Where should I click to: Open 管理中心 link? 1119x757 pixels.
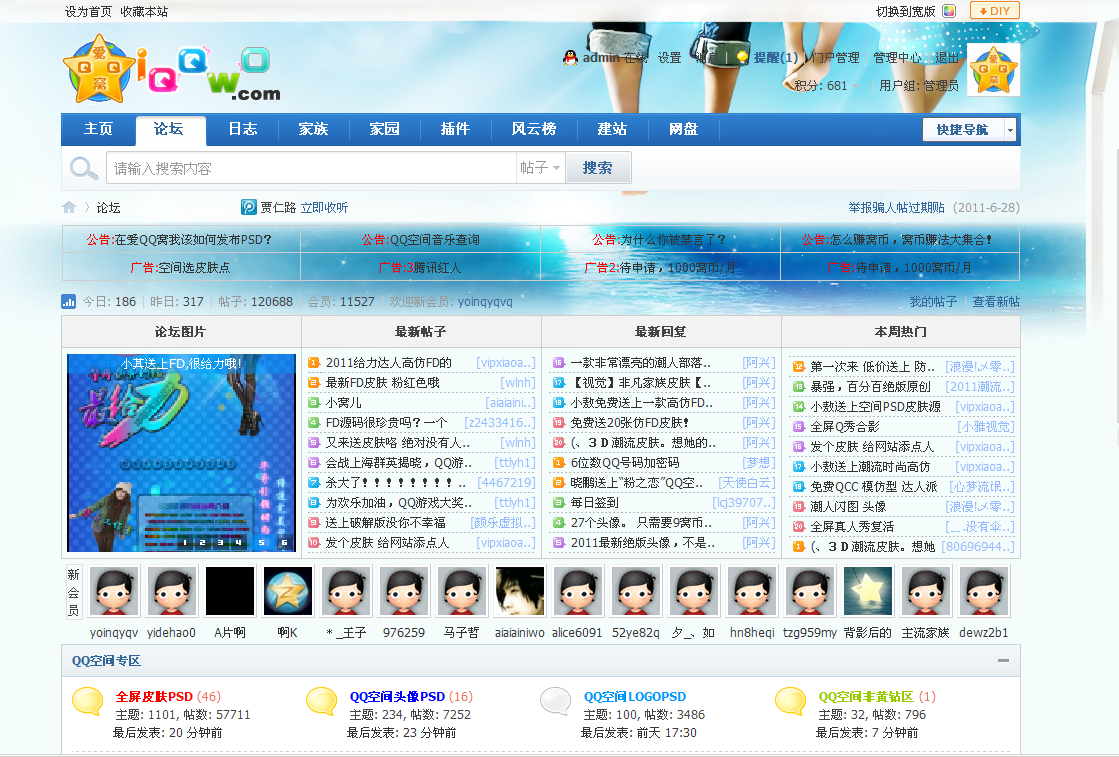[897, 58]
